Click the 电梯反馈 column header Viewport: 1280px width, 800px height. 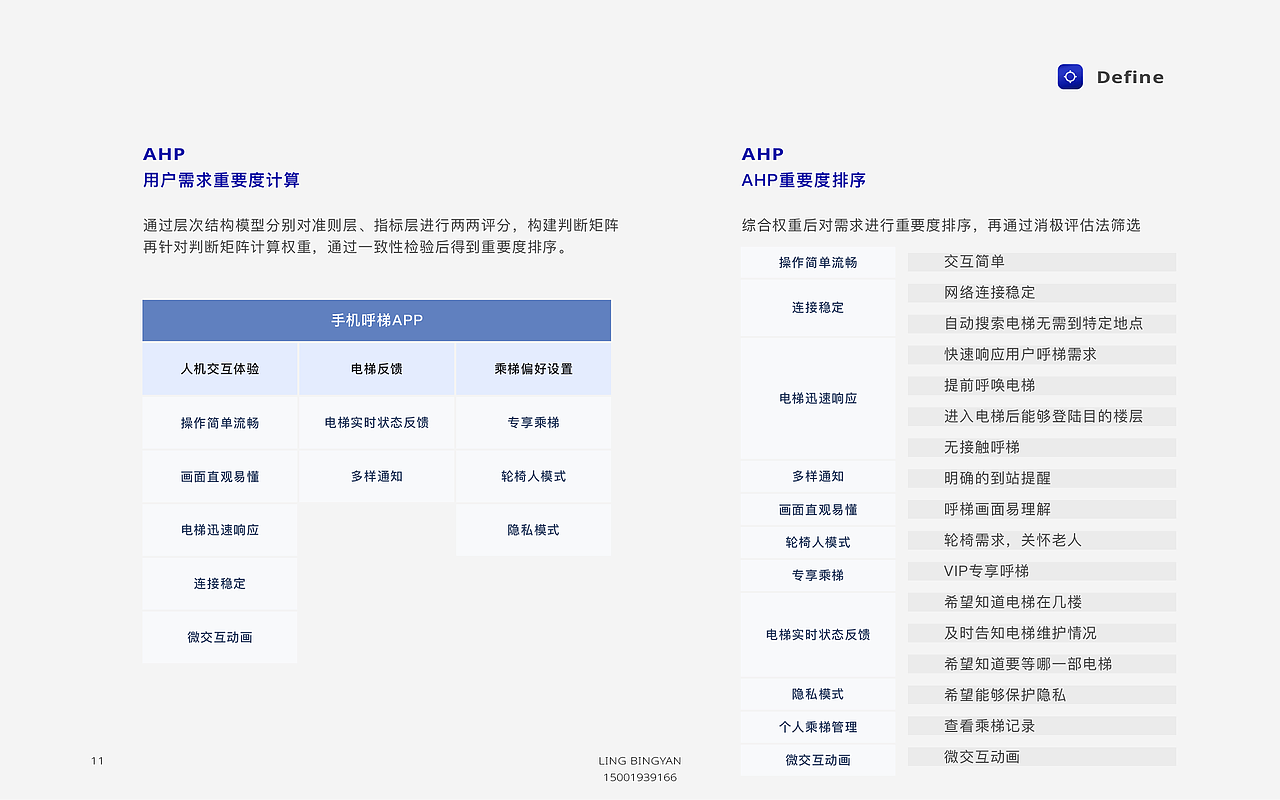(x=376, y=368)
